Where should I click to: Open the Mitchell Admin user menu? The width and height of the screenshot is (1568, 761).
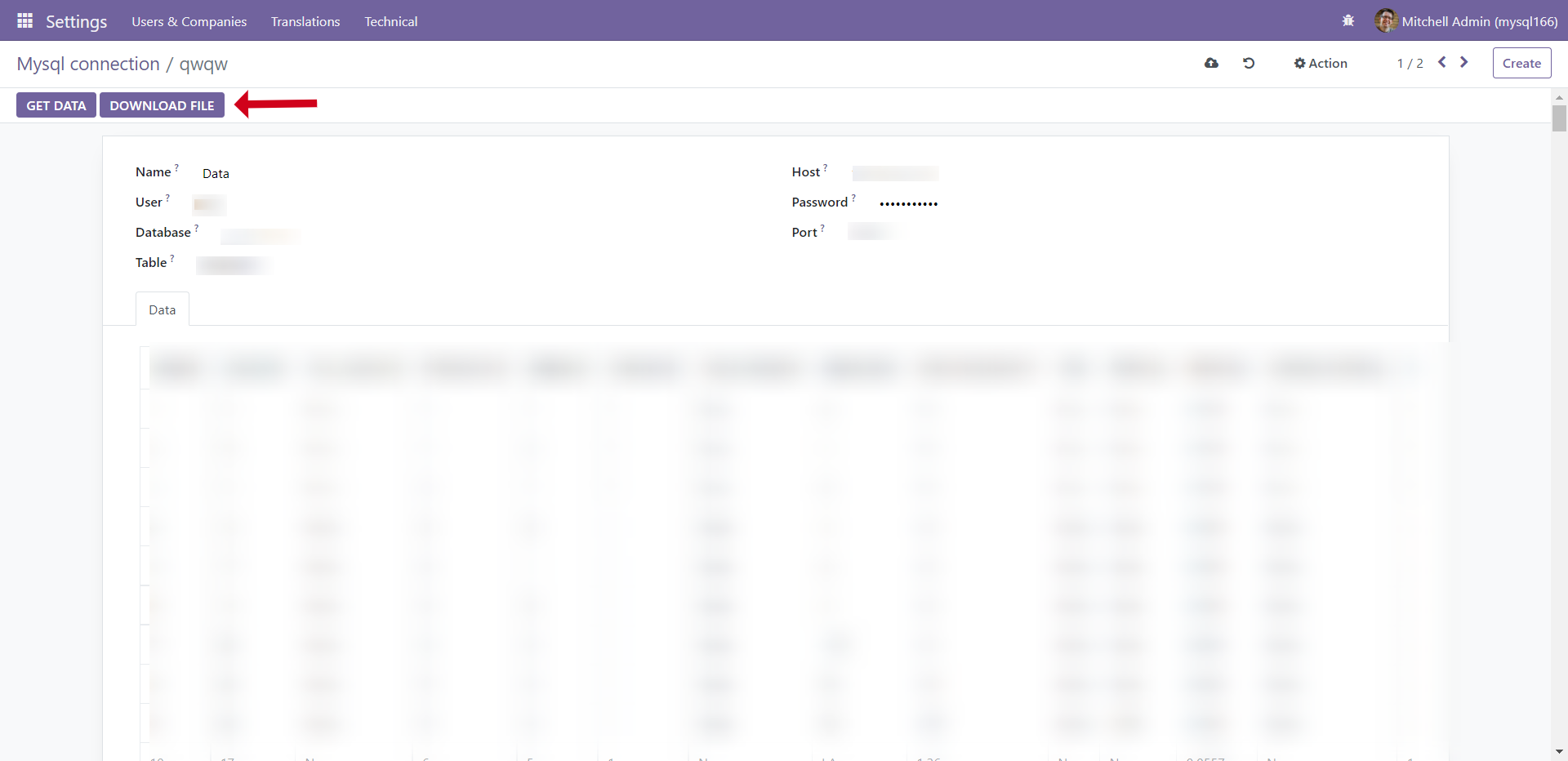point(1467,21)
